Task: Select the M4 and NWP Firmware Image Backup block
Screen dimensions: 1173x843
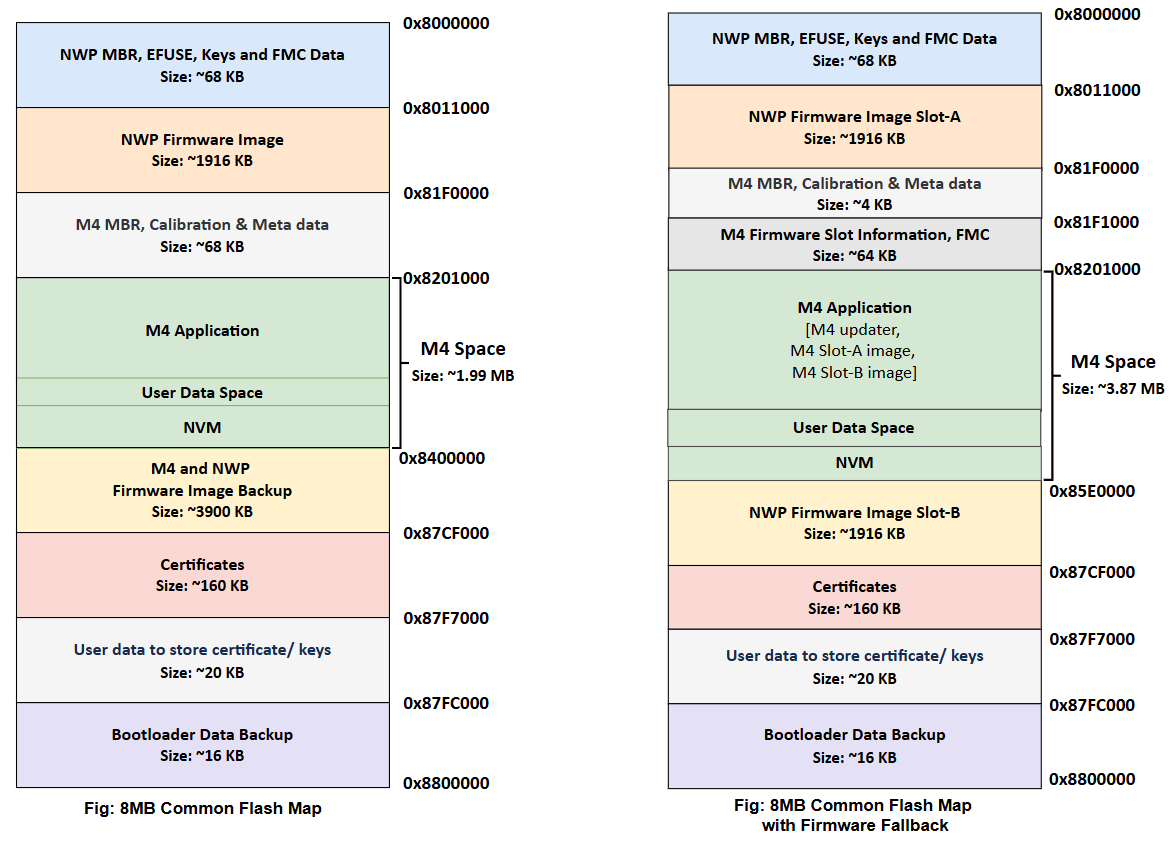Action: pos(200,490)
